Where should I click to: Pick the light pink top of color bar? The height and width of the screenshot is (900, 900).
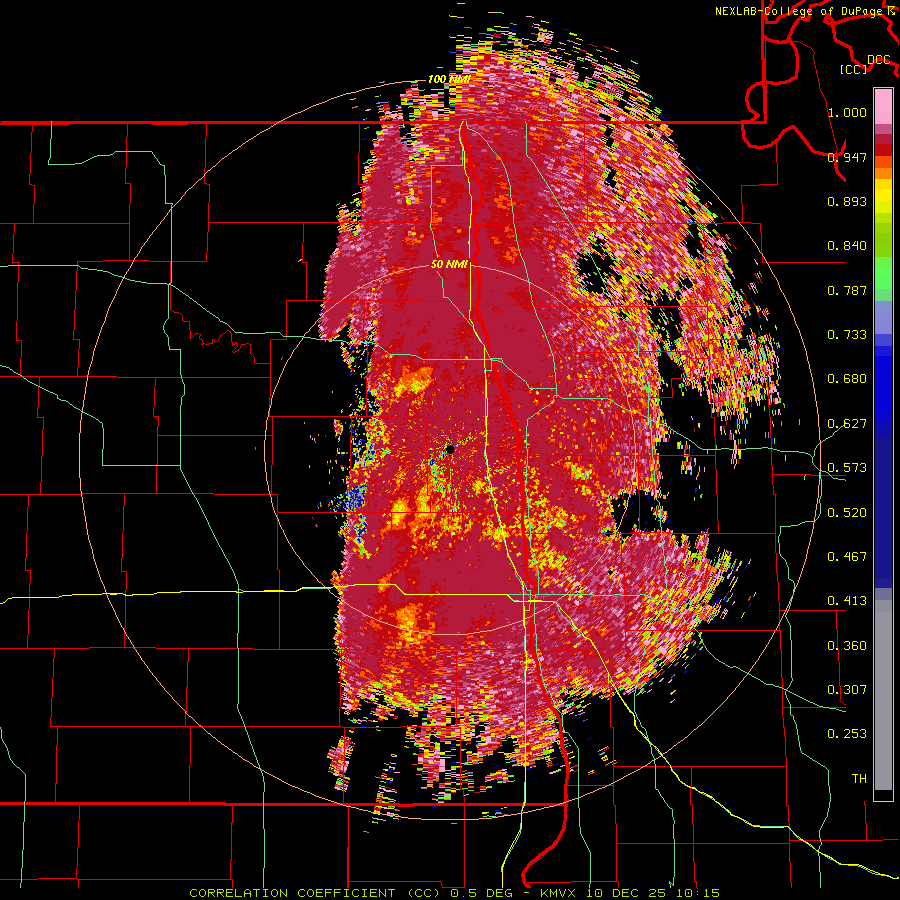tap(883, 106)
